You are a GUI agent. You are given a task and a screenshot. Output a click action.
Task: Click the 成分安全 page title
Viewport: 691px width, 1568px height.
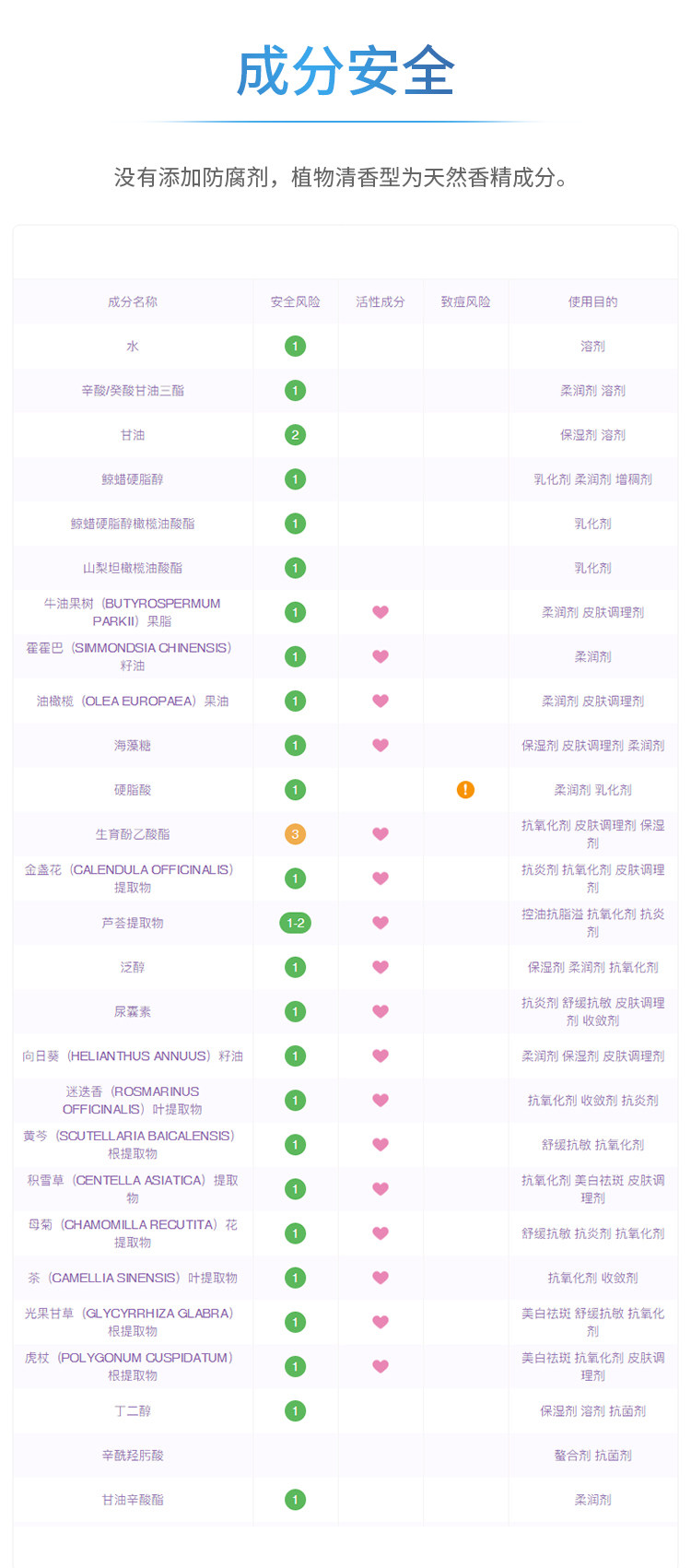pyautogui.click(x=345, y=71)
